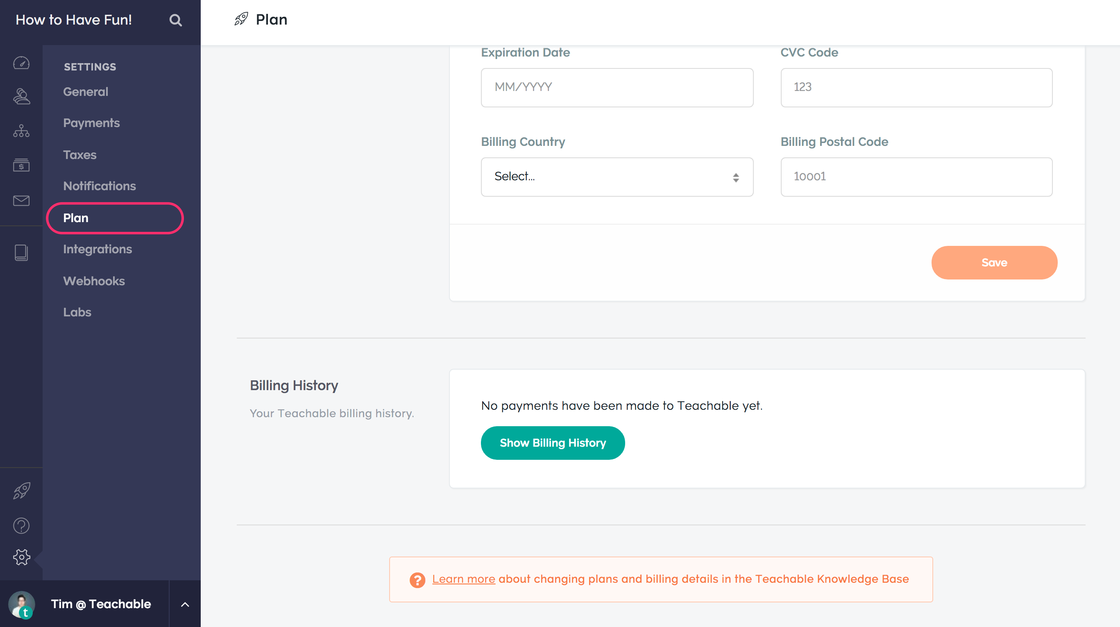Click 'No payments have been made' text
This screenshot has height=627, width=1120.
(x=621, y=406)
